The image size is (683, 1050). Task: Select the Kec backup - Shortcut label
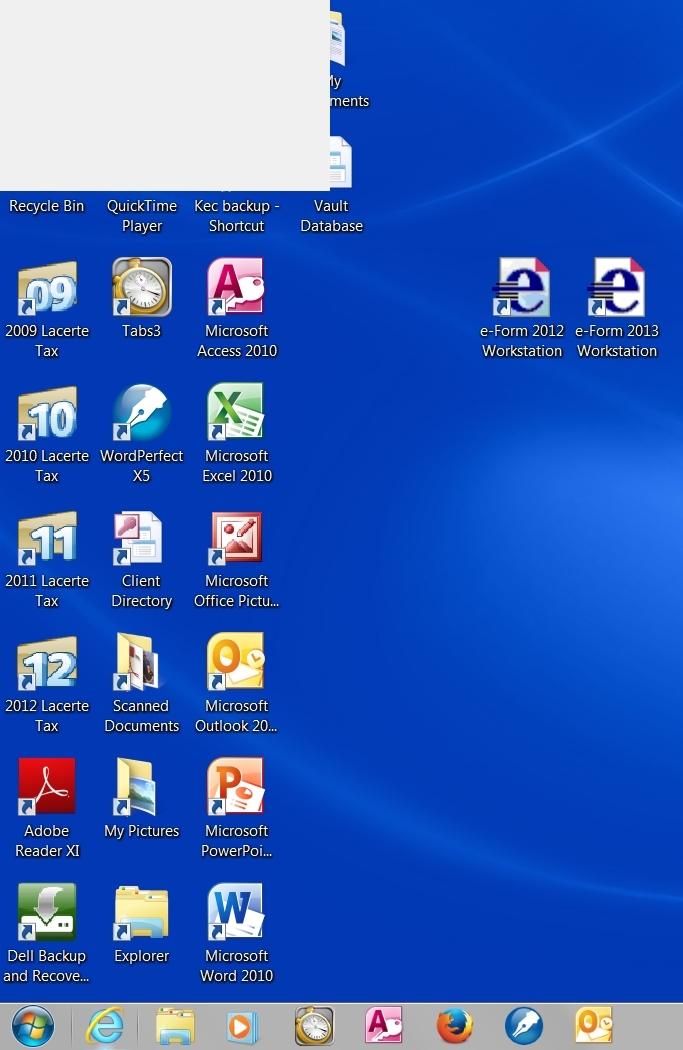pyautogui.click(x=236, y=216)
